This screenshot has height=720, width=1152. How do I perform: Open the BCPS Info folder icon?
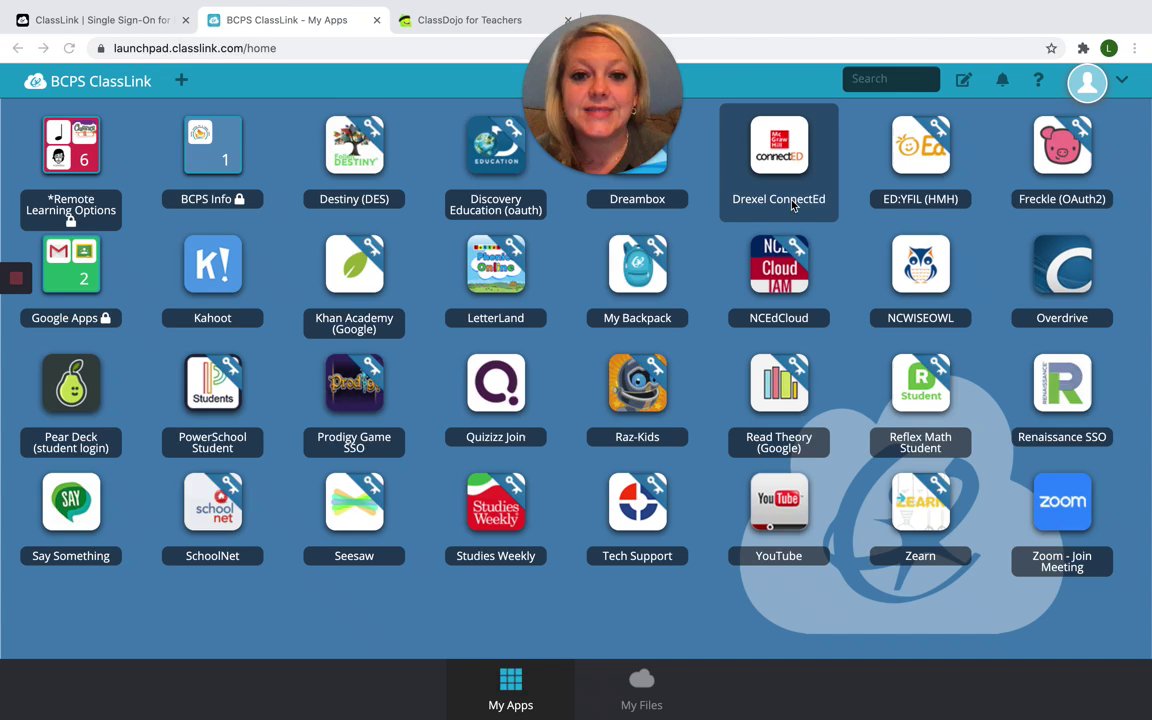[212, 145]
